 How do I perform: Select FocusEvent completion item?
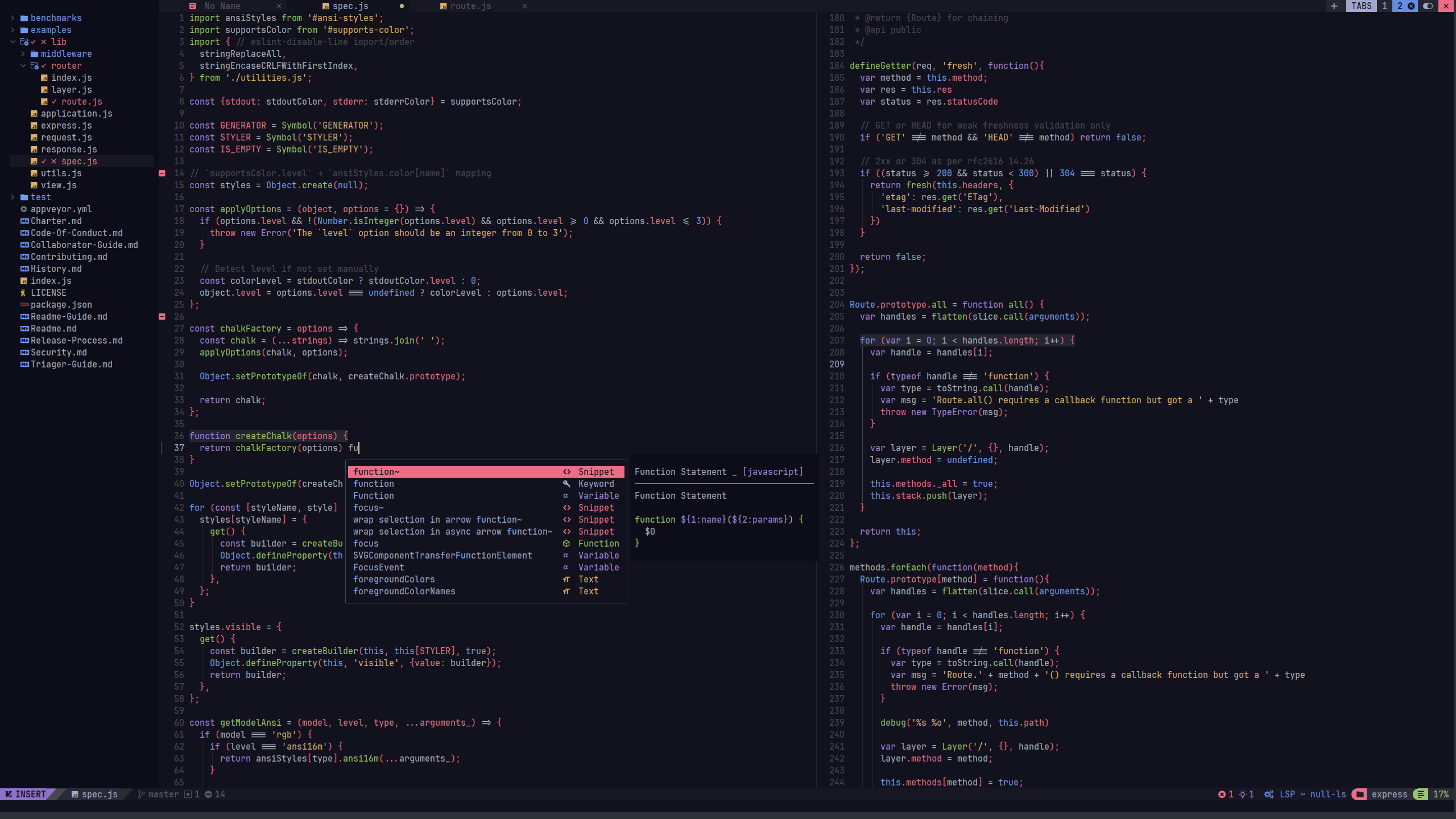486,568
